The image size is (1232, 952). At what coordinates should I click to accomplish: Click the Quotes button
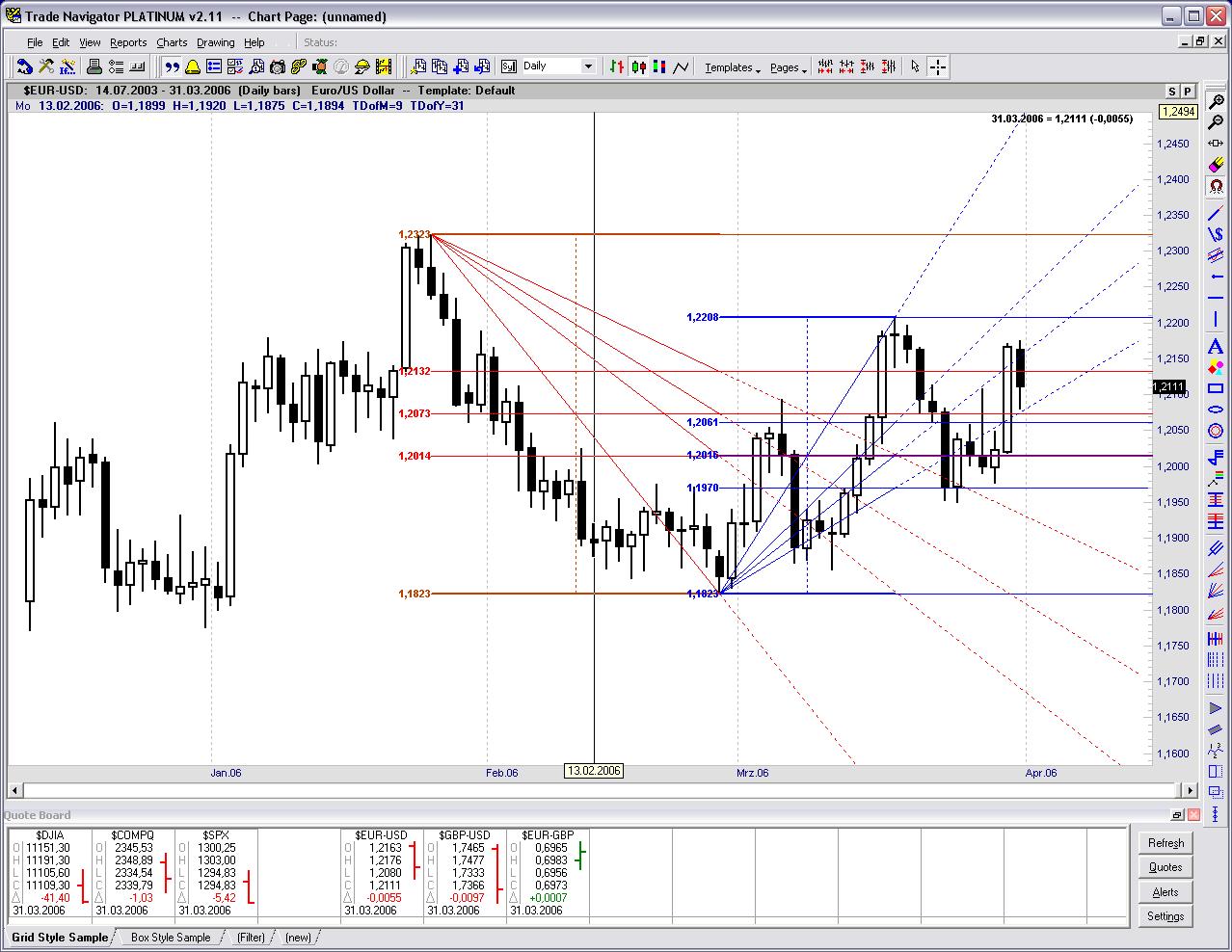coord(1165,867)
